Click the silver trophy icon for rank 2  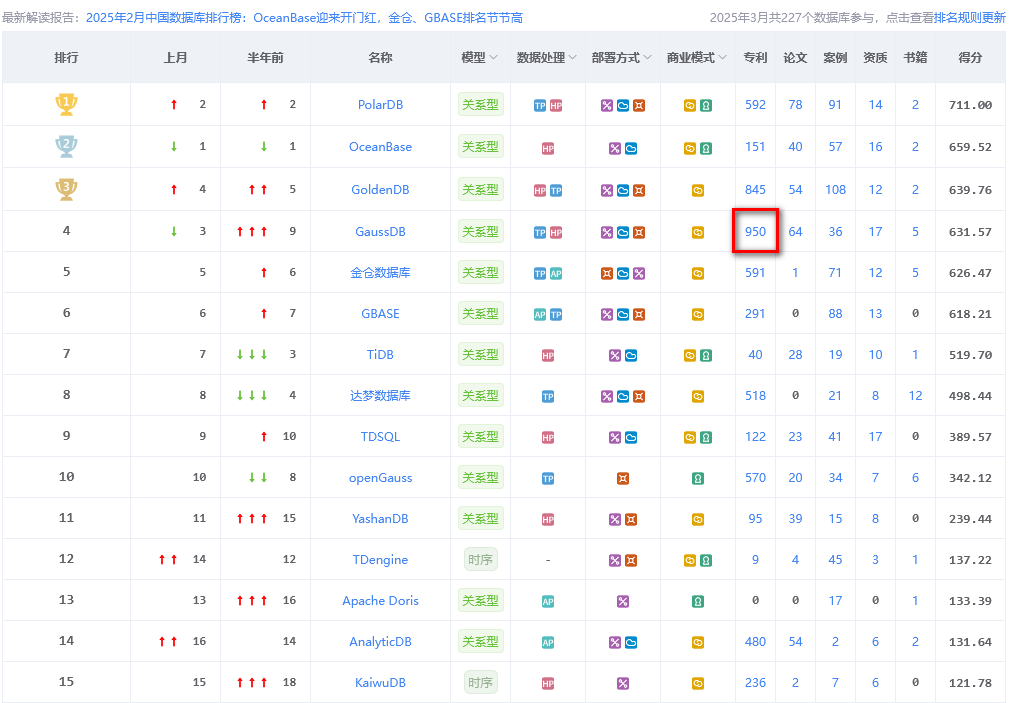66,146
